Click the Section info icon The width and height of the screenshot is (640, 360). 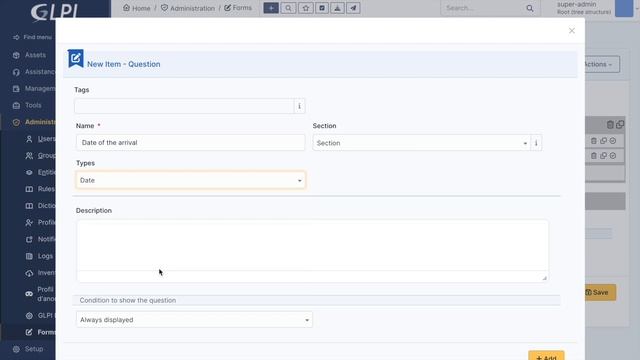(536, 143)
